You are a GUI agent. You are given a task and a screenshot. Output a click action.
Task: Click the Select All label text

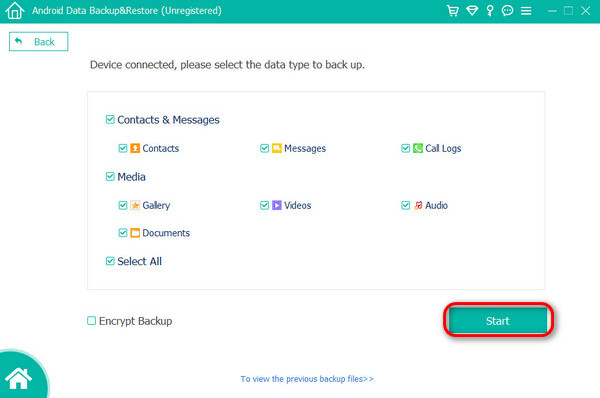point(140,261)
